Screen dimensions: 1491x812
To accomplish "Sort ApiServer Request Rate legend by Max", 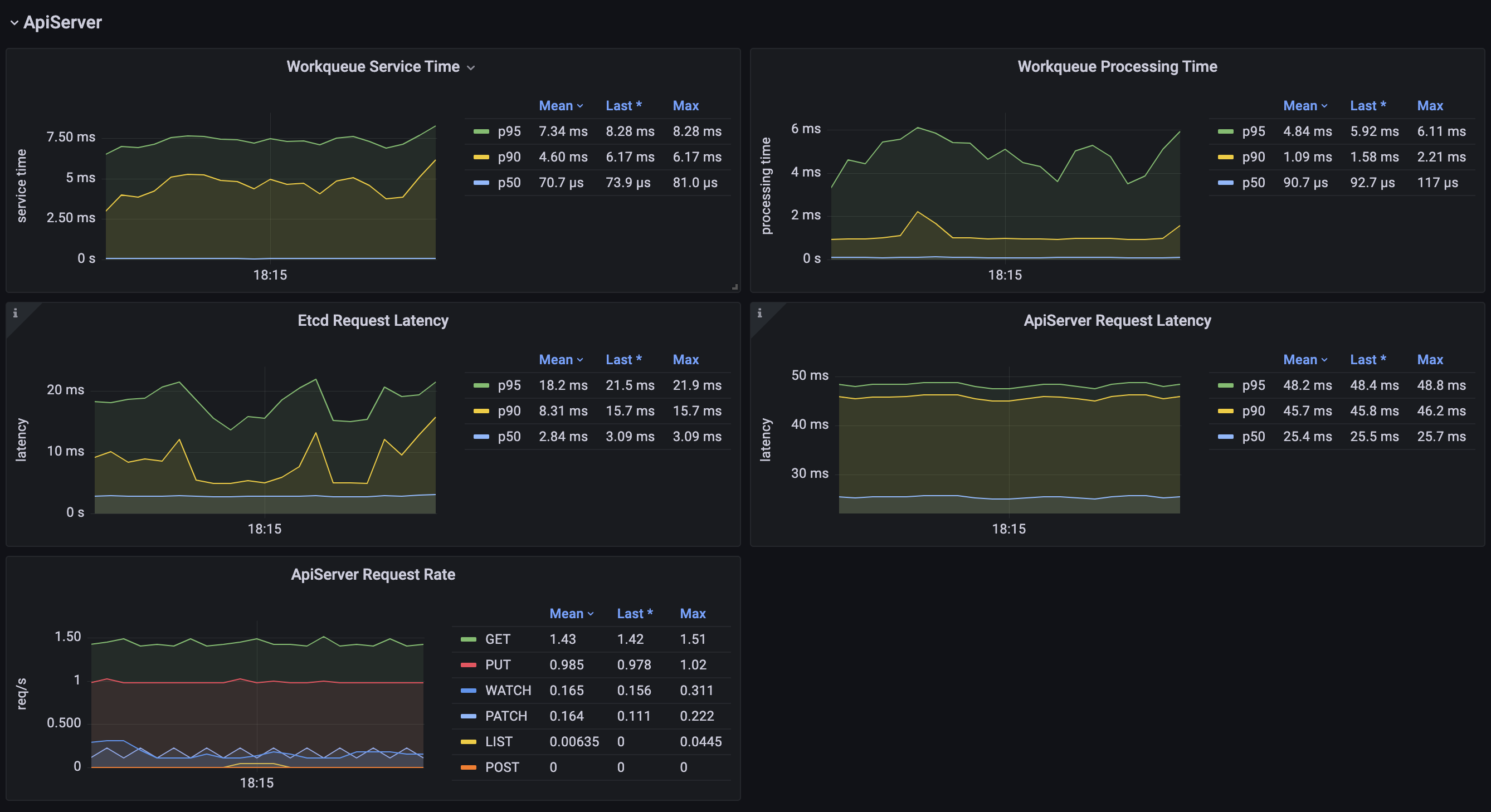I will (692, 614).
